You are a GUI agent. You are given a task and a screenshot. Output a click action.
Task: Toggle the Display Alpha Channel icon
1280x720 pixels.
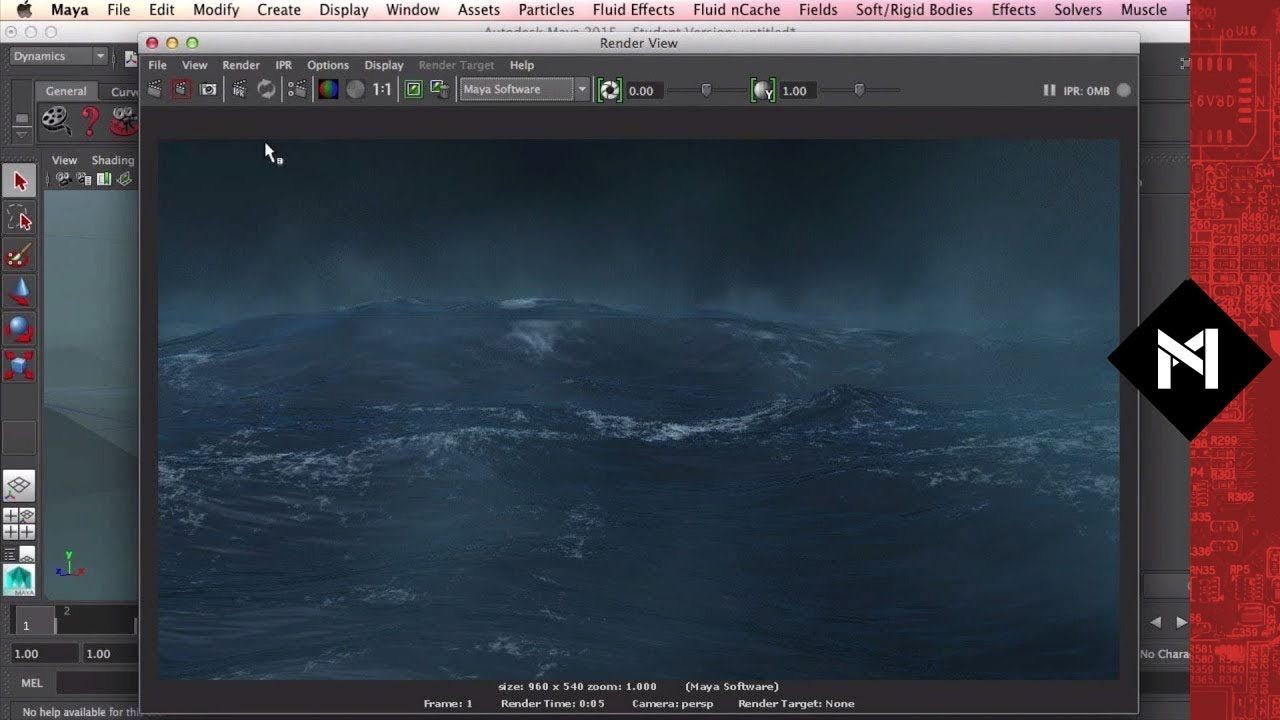pos(356,90)
